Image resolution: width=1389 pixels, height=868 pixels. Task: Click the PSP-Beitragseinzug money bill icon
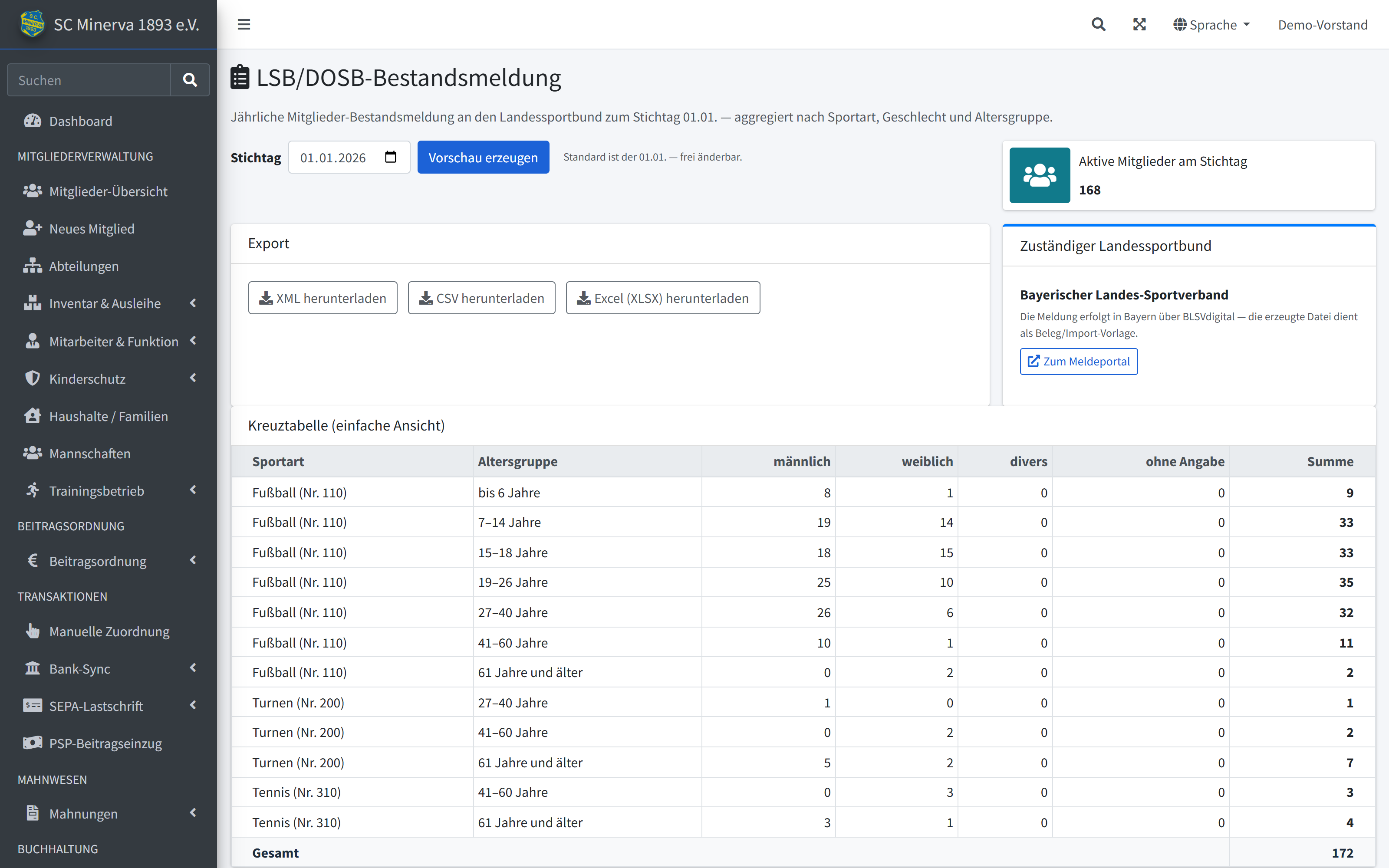33,742
